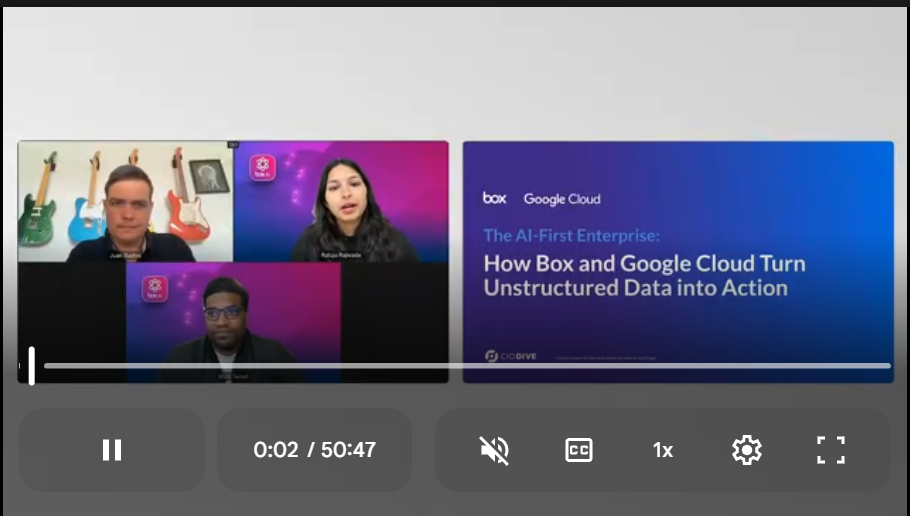Click the woman speaker's video tile
Viewport: 910px width, 516px height.
(x=341, y=201)
